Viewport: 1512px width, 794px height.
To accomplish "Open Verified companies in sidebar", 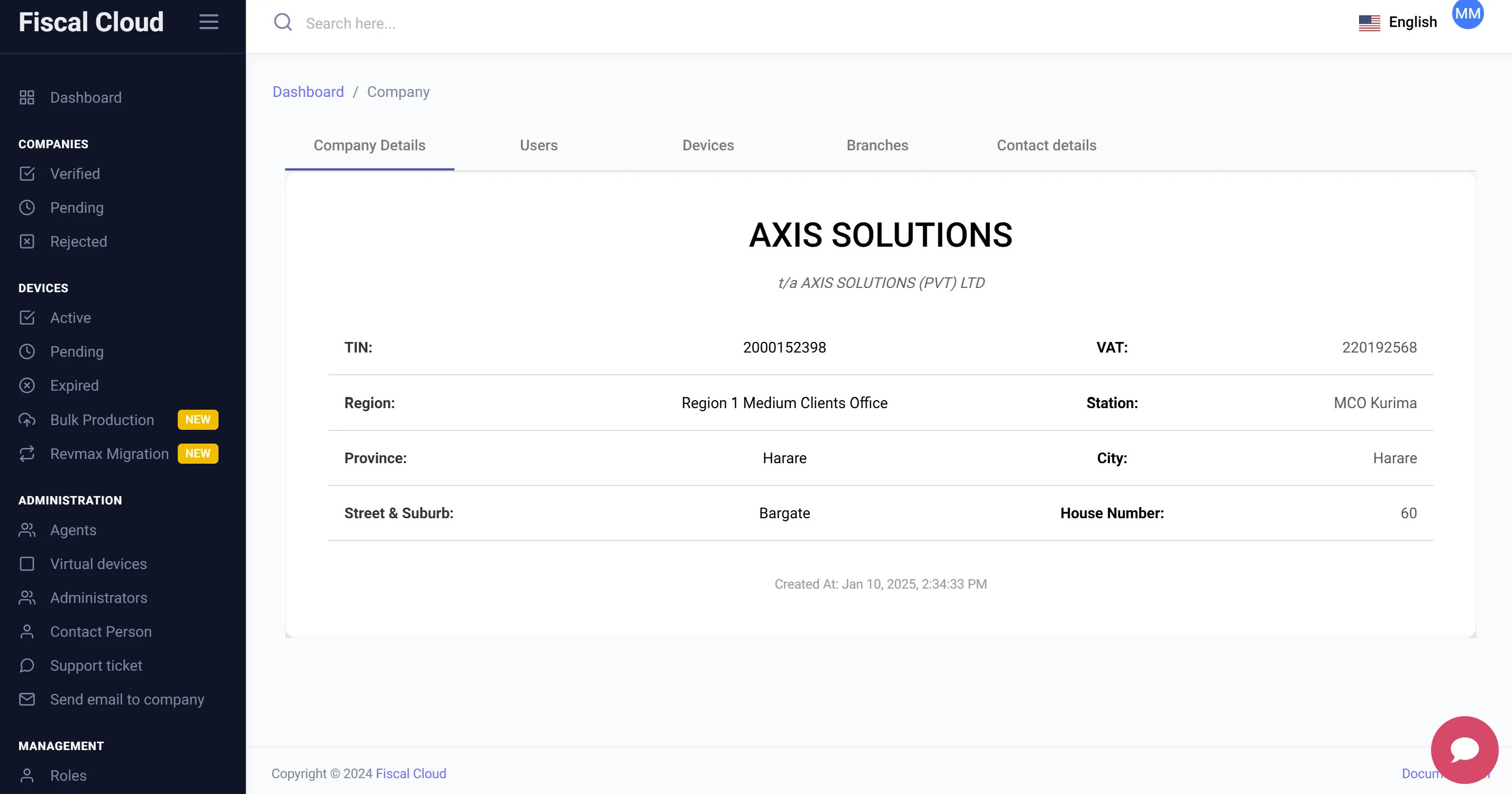I will 75,174.
